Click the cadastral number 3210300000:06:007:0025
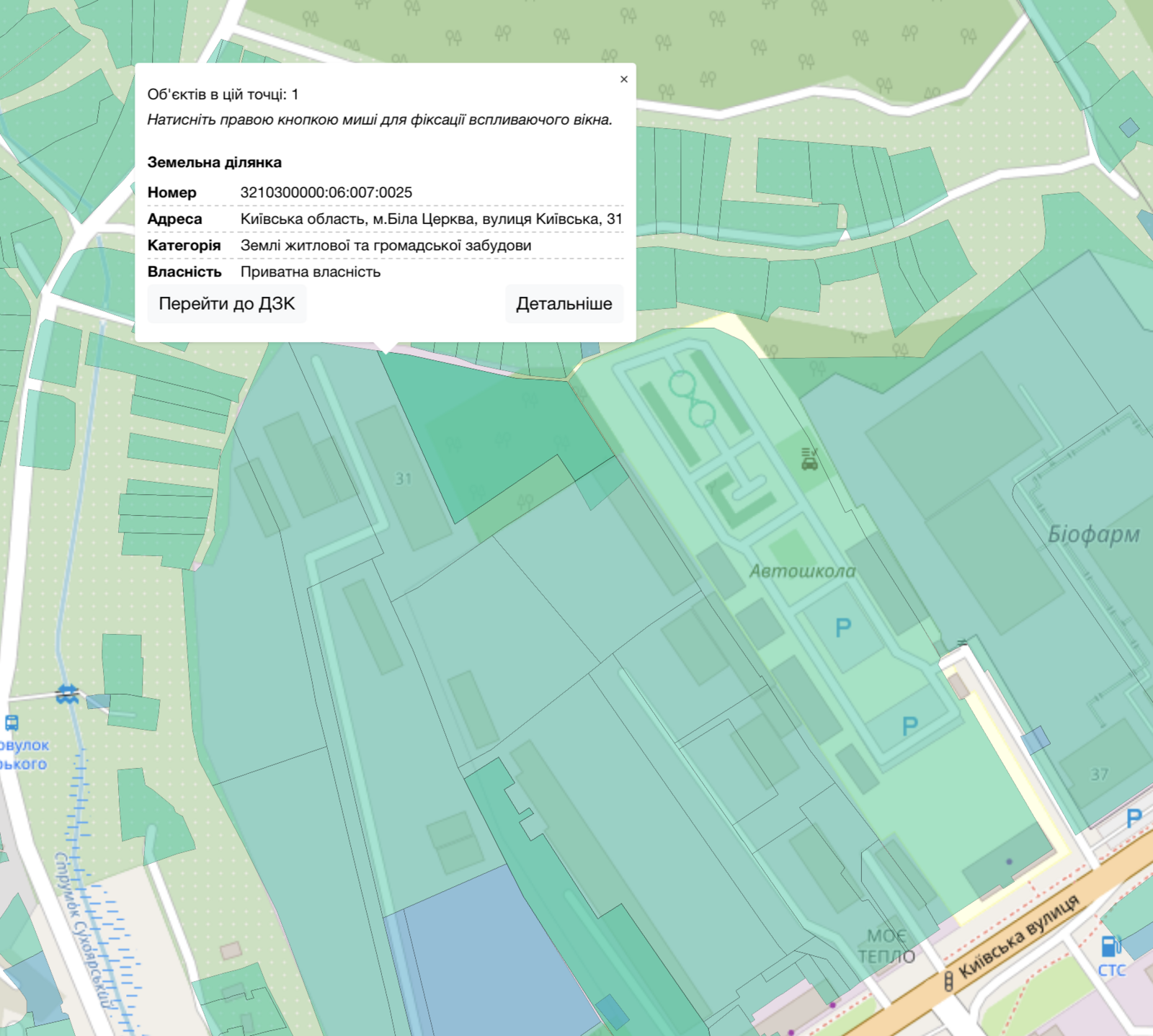This screenshot has height=1036, width=1153. (x=326, y=192)
